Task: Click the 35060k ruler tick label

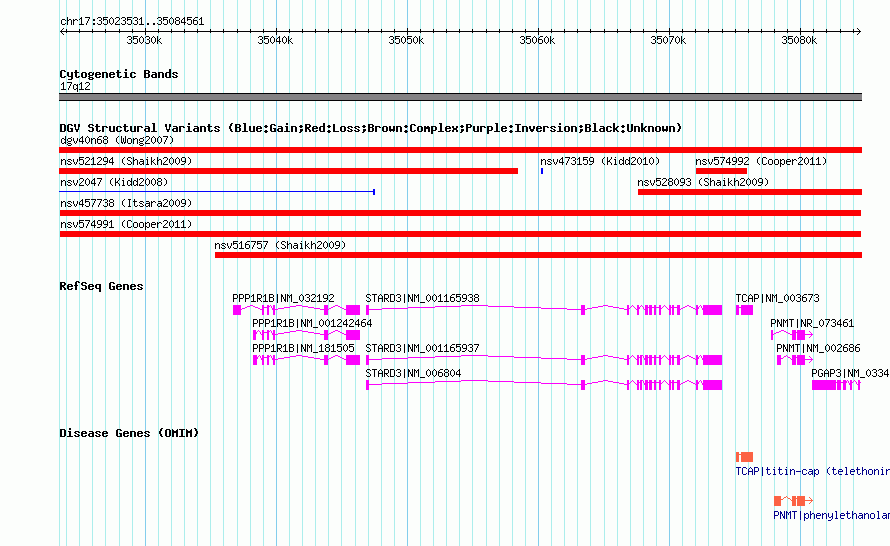Action: pos(538,40)
